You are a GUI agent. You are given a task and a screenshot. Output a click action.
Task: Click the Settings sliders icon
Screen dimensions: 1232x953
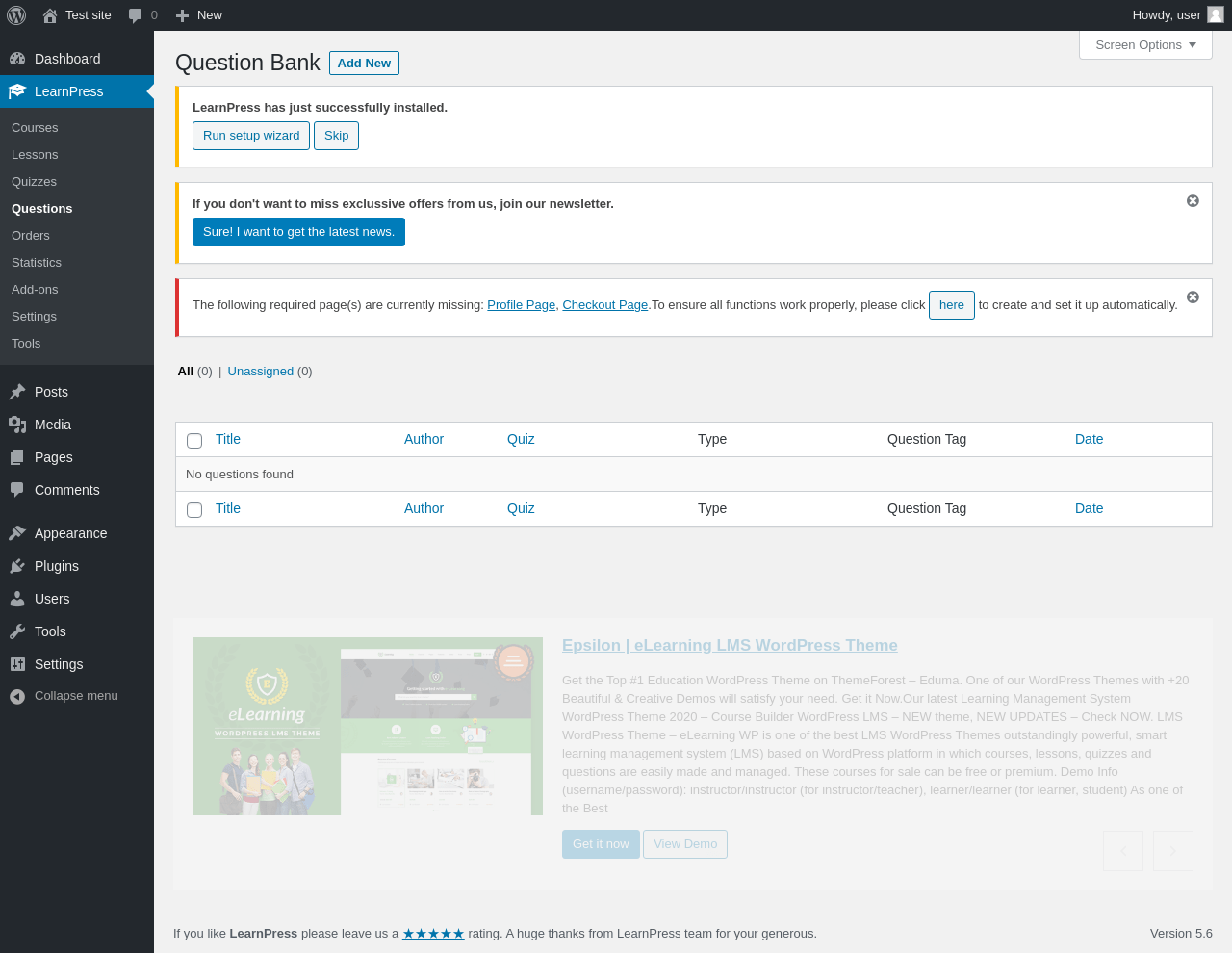17,664
